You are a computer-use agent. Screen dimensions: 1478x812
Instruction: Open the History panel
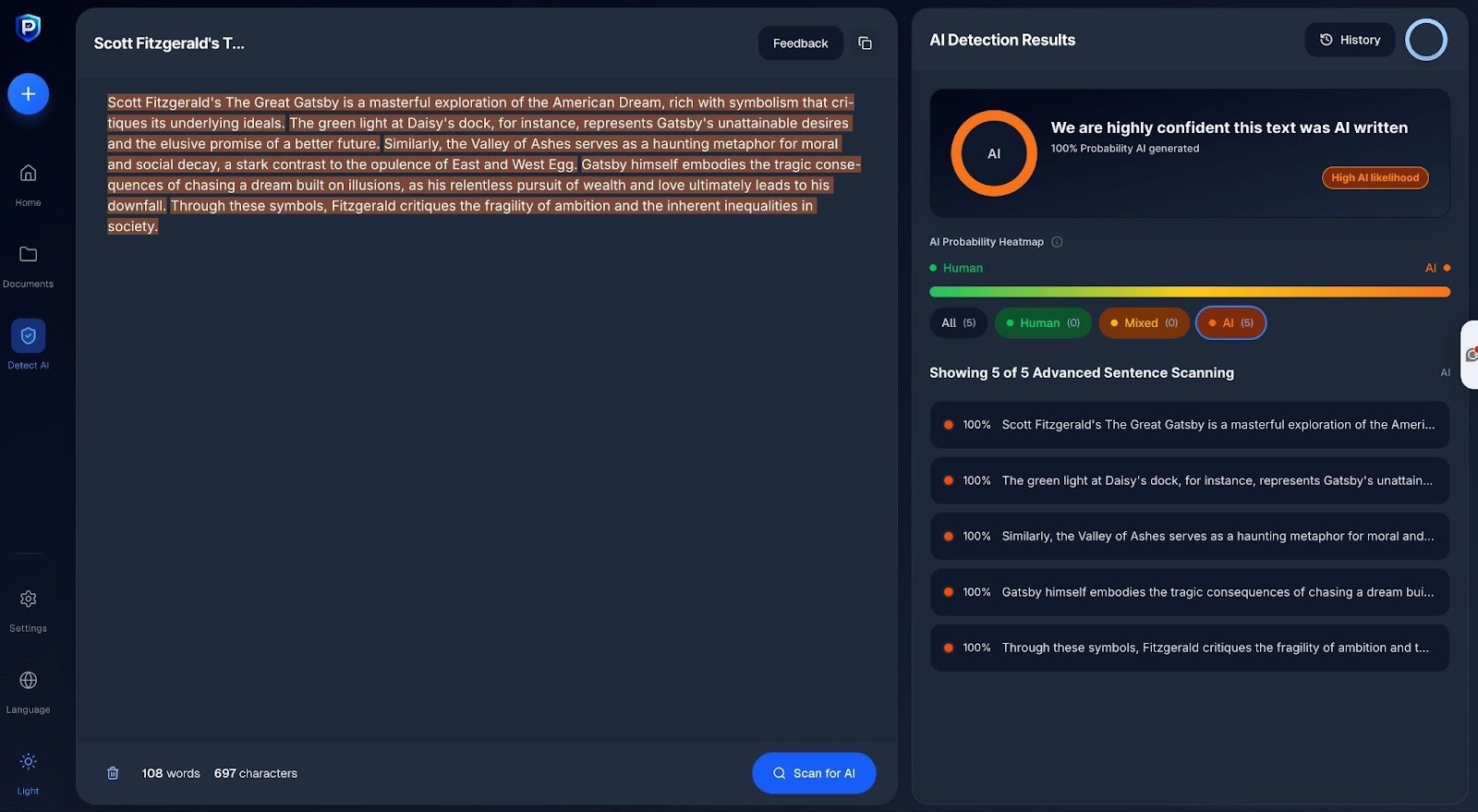1350,40
